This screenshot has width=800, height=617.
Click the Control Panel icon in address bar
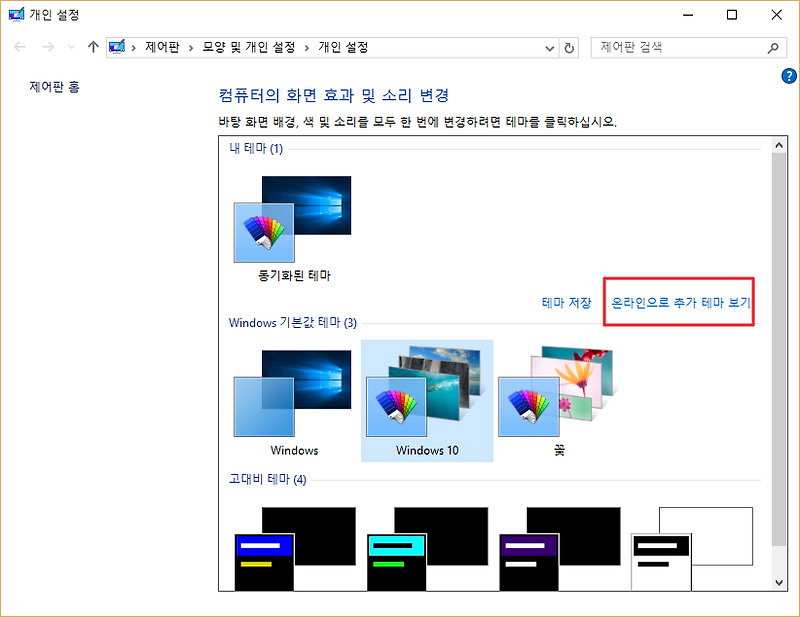[117, 47]
